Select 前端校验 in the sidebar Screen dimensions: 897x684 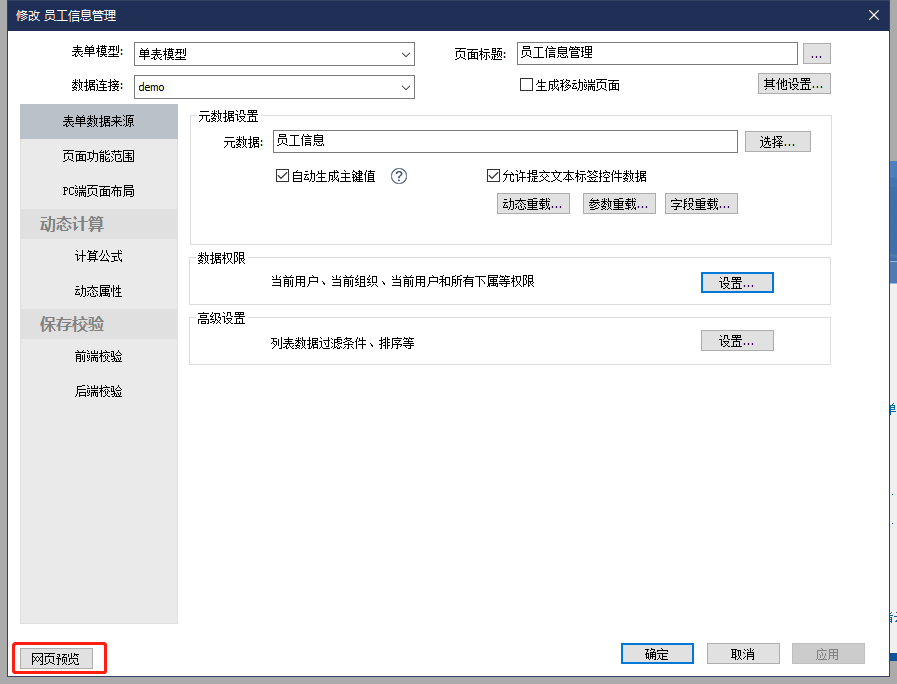pyautogui.click(x=98, y=356)
